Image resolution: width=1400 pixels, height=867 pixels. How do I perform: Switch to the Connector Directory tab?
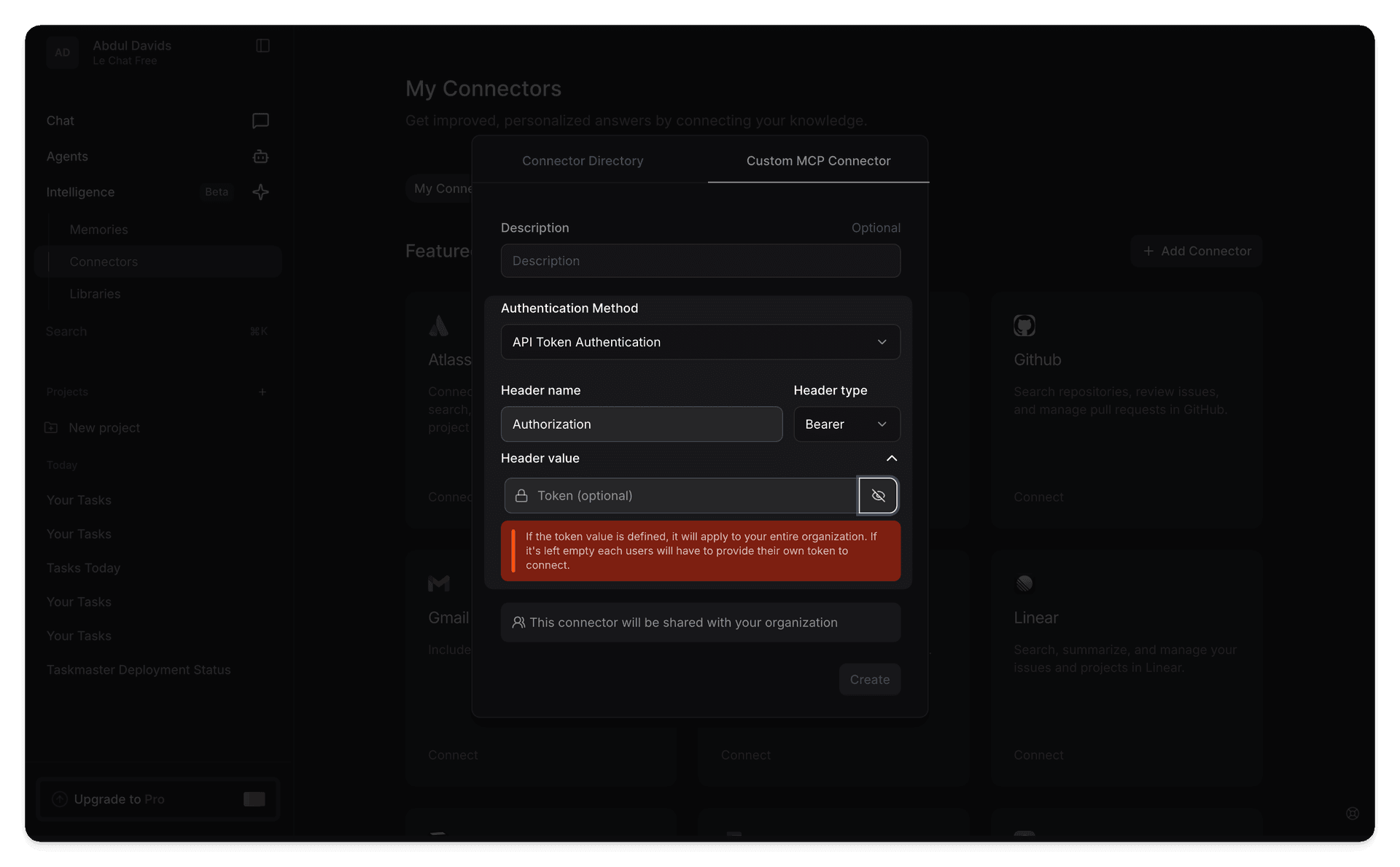tap(583, 160)
